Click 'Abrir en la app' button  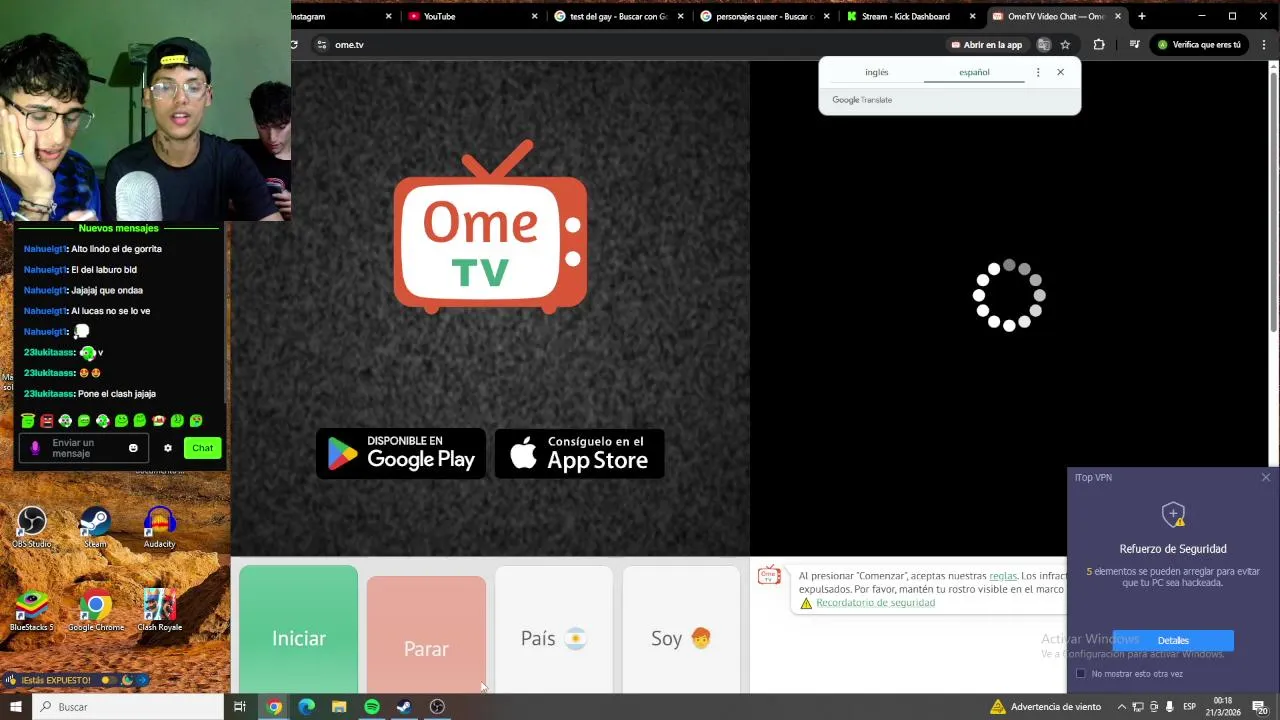point(986,45)
